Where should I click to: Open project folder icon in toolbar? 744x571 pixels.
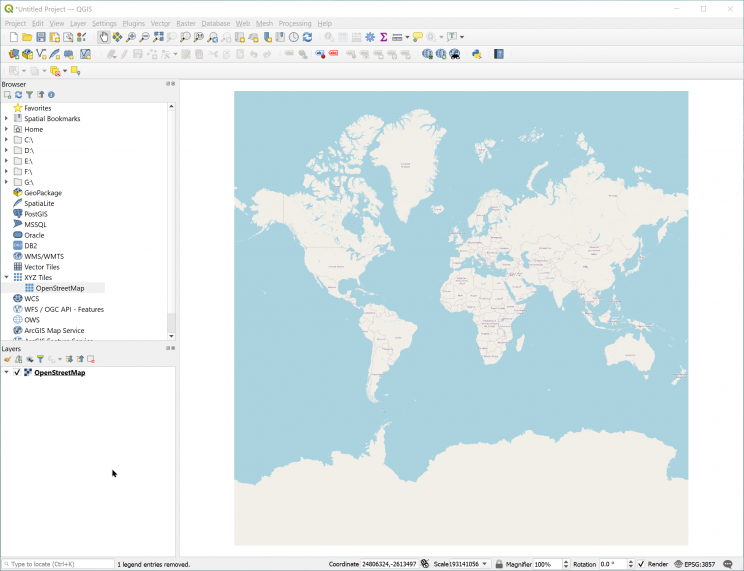tap(27, 37)
